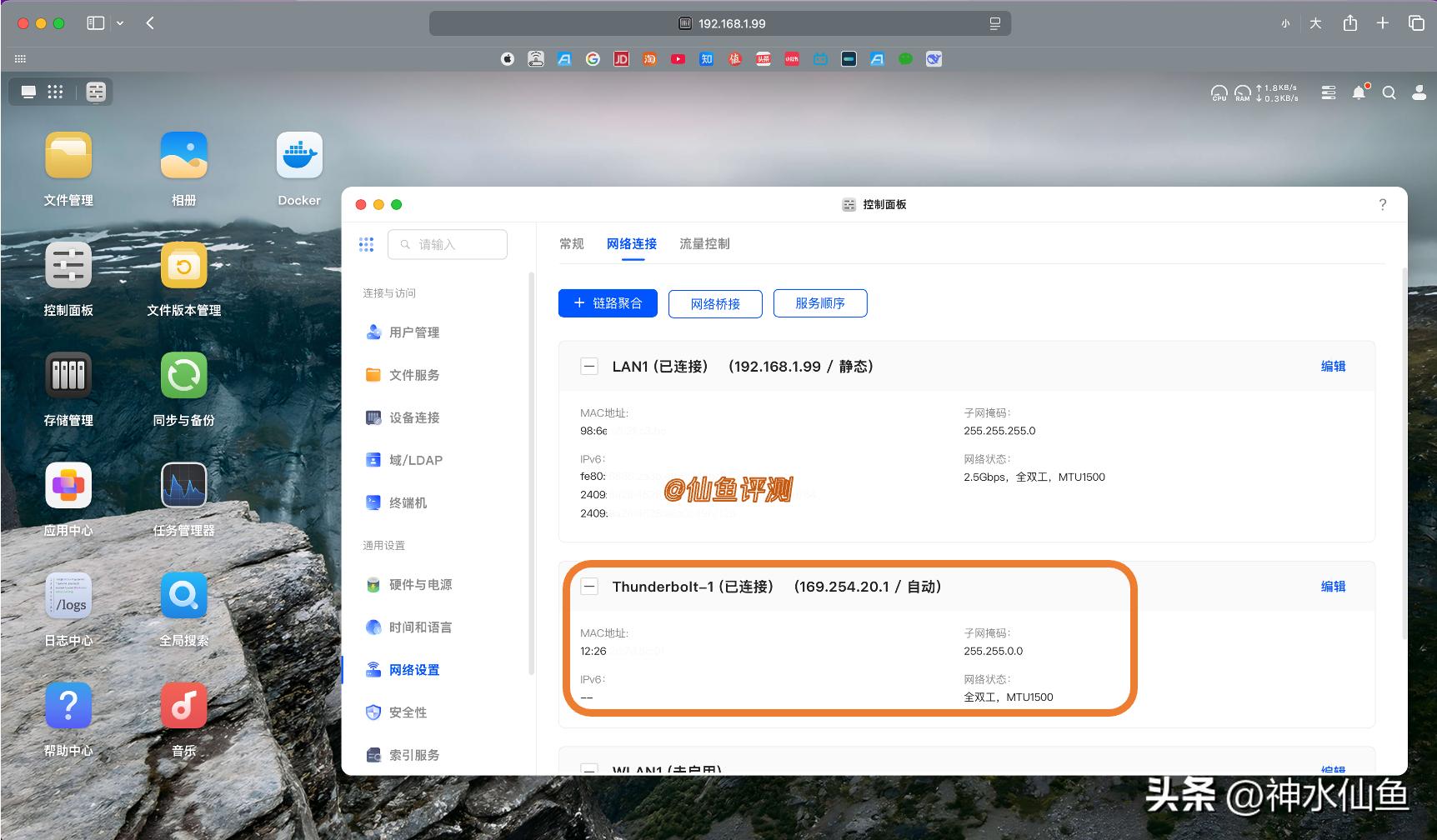
Task: Open the 存储管理 desktop icon
Action: tap(68, 376)
